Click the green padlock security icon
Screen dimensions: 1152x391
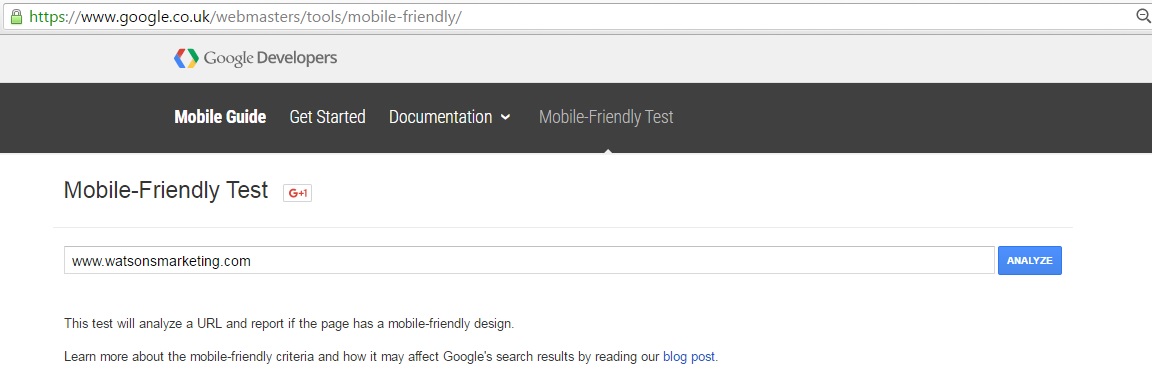pos(16,16)
